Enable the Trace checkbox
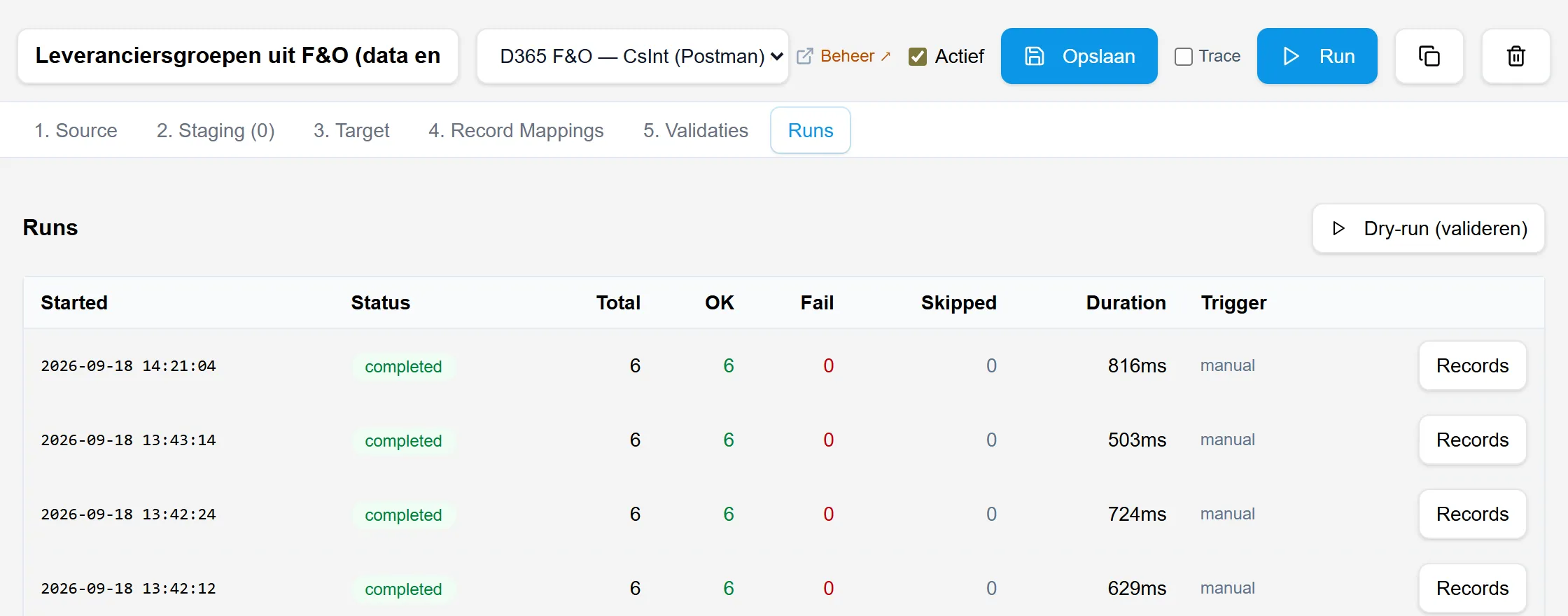Image resolution: width=1568 pixels, height=616 pixels. tap(1183, 57)
